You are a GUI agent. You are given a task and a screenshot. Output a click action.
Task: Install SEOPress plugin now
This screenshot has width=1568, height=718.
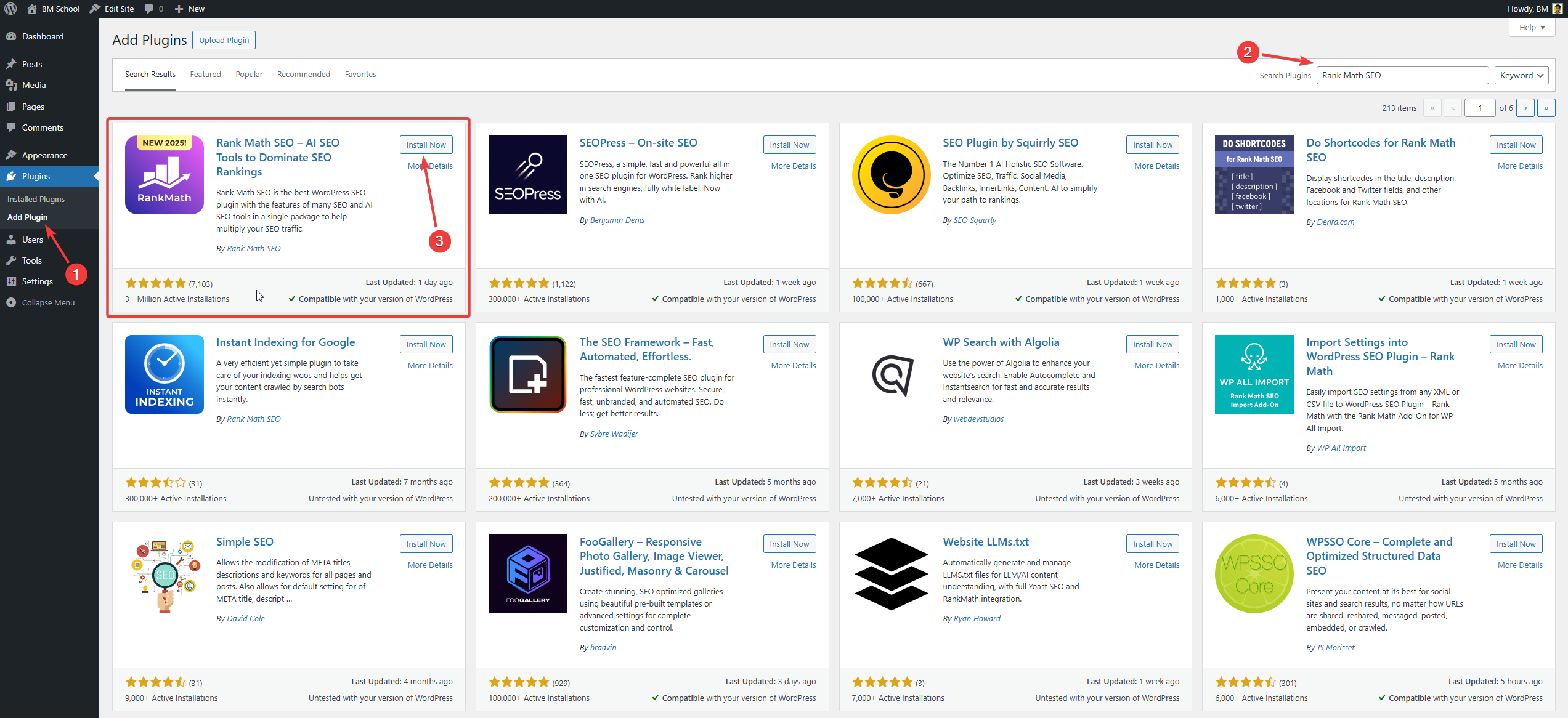click(x=790, y=145)
